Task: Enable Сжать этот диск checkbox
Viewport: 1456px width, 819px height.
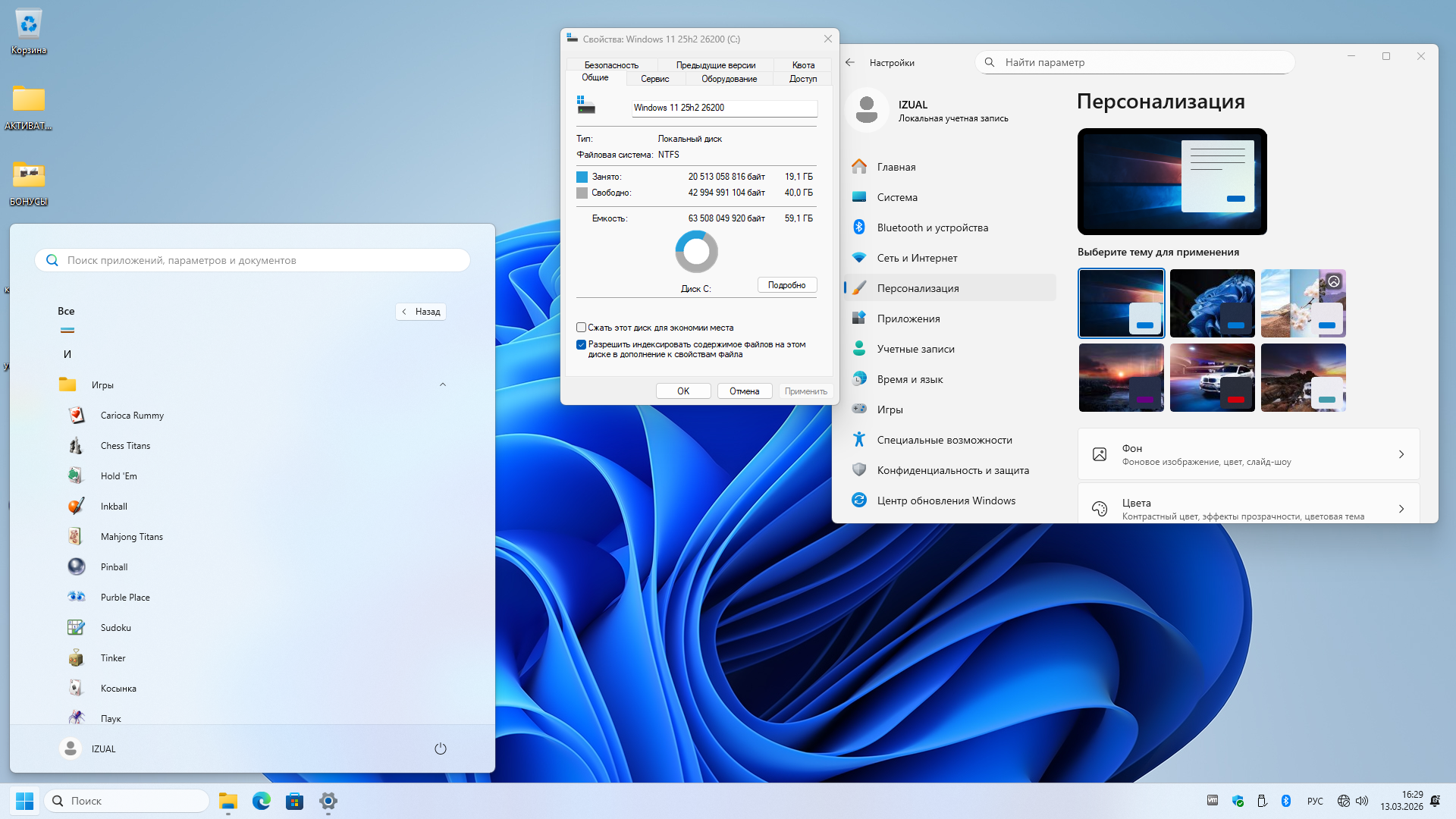Action: (x=582, y=328)
